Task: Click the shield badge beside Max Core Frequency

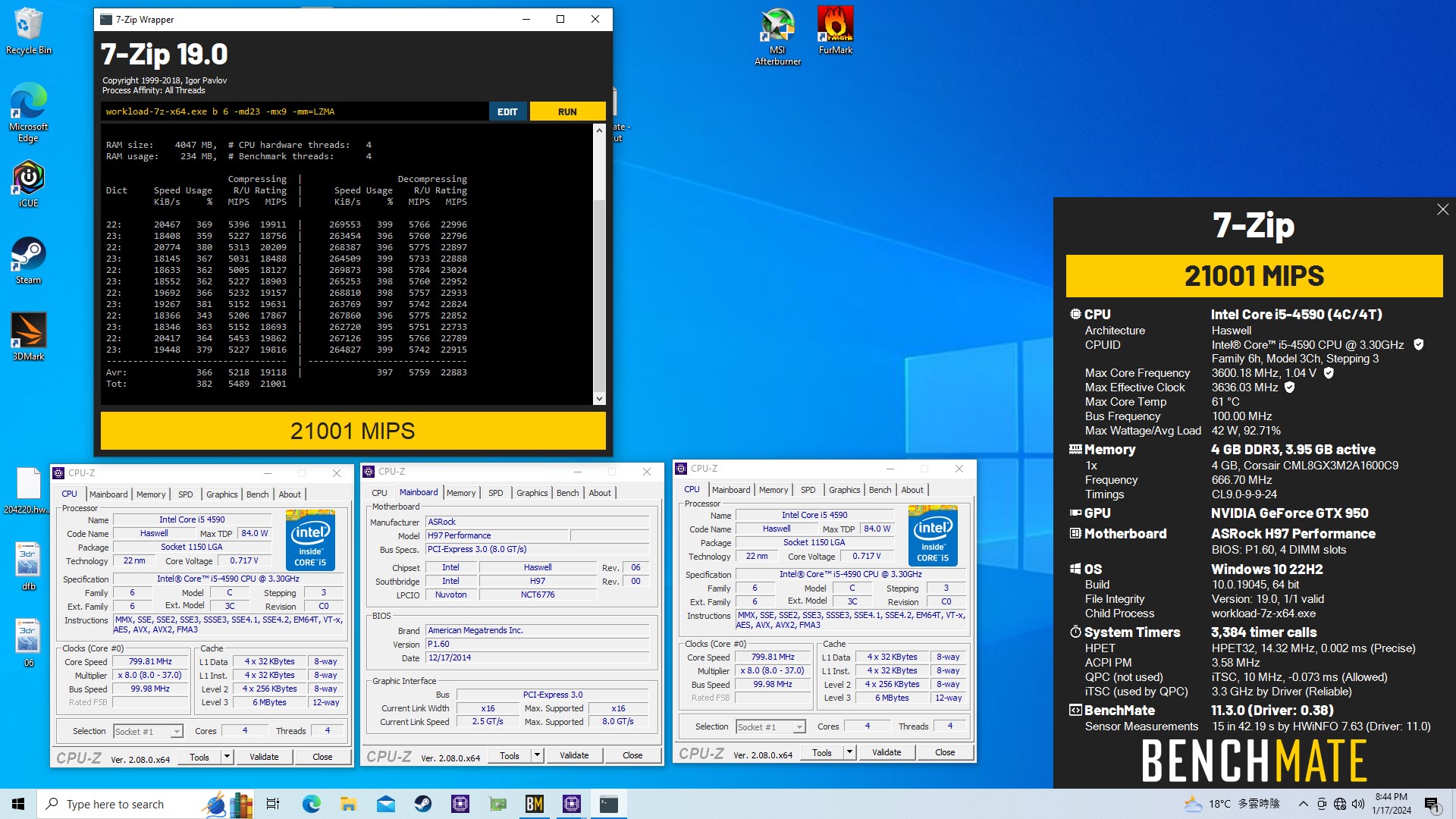Action: (1329, 372)
